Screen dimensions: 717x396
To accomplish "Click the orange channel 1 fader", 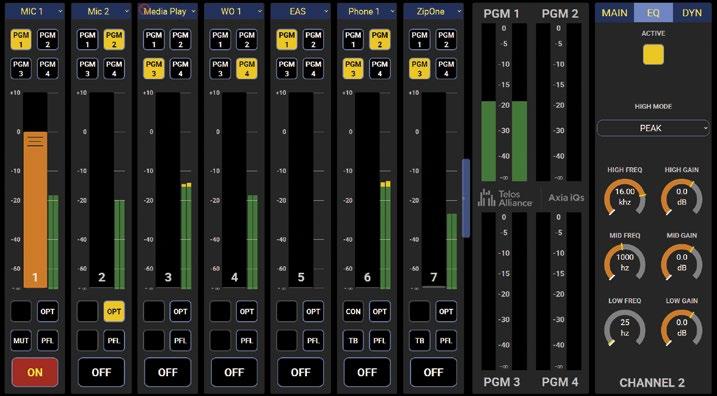I will tap(35, 210).
